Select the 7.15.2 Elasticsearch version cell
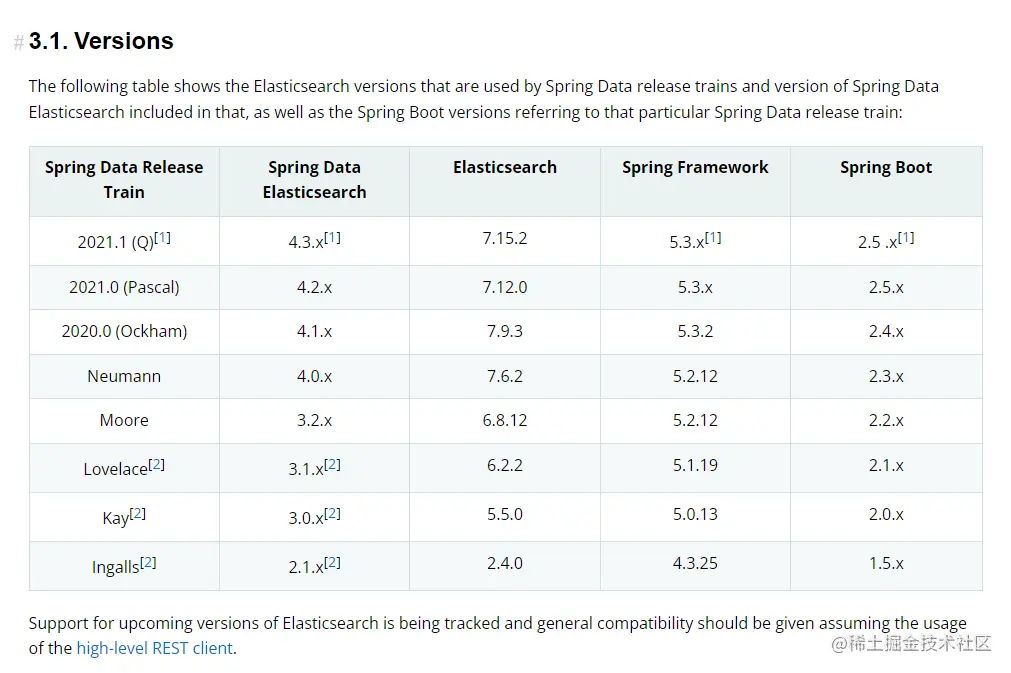This screenshot has height=673, width=1011. coord(505,239)
